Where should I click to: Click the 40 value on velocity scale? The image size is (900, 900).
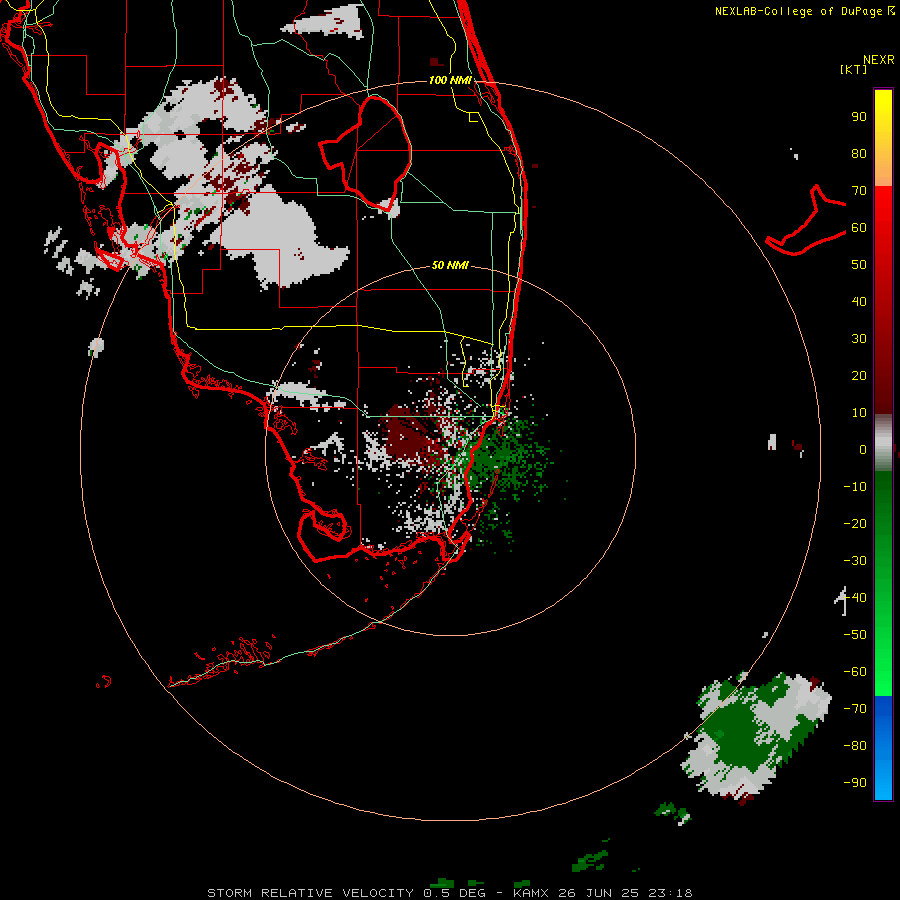click(x=859, y=302)
